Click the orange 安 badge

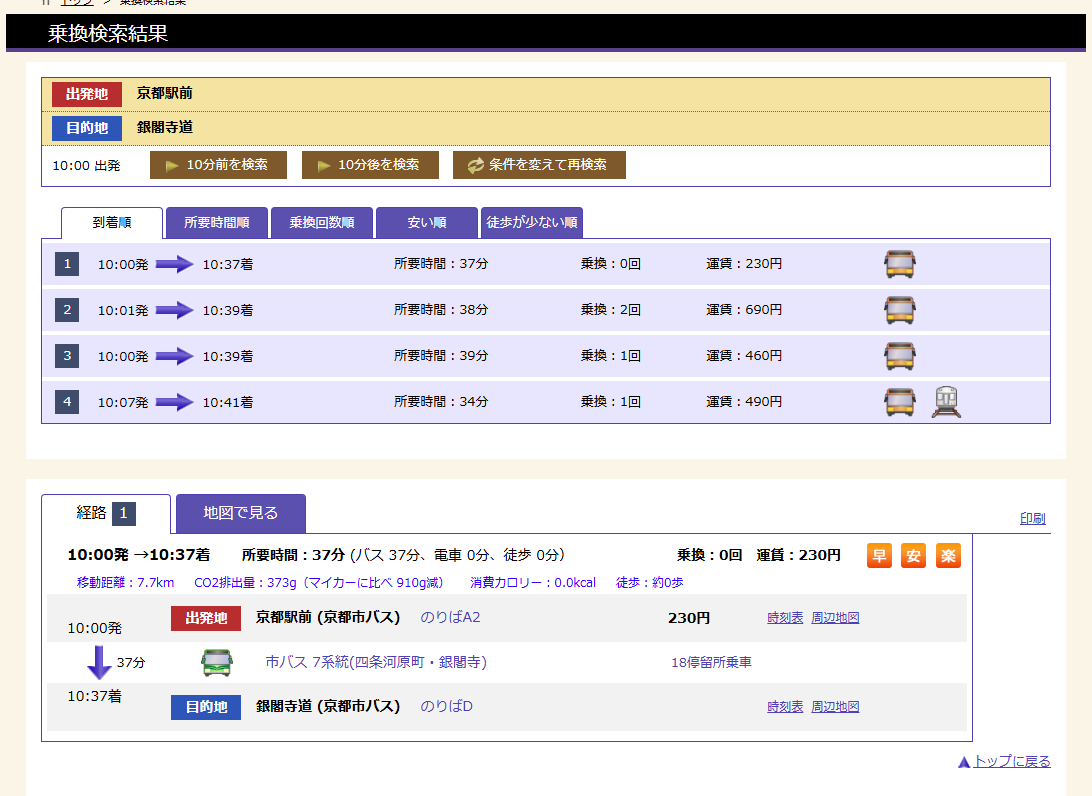pyautogui.click(x=913, y=556)
